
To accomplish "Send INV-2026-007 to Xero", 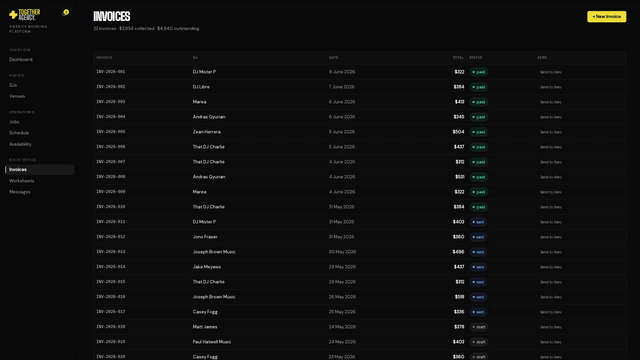I will [x=551, y=162].
